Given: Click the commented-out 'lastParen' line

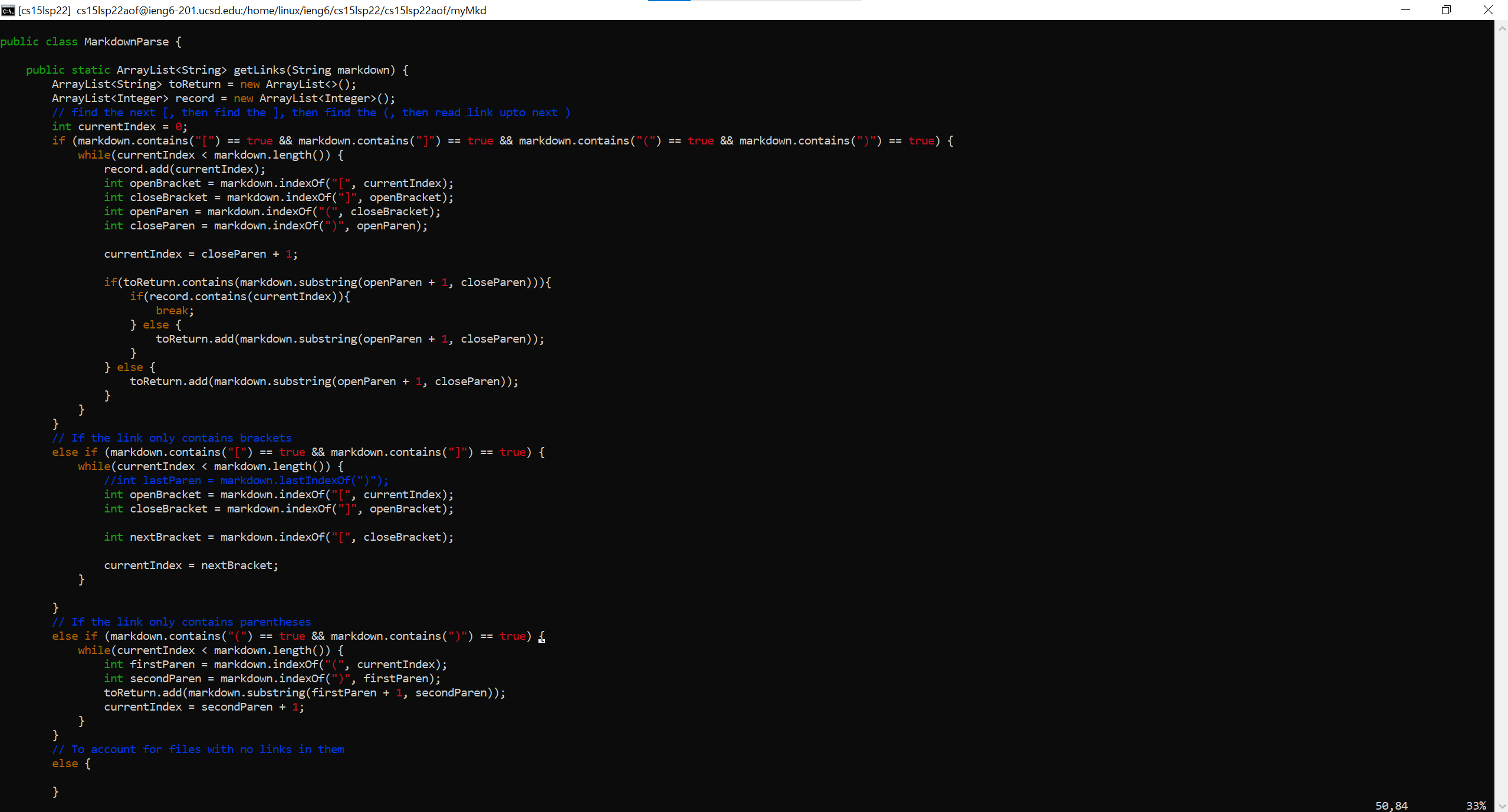Looking at the screenshot, I should 246,481.
